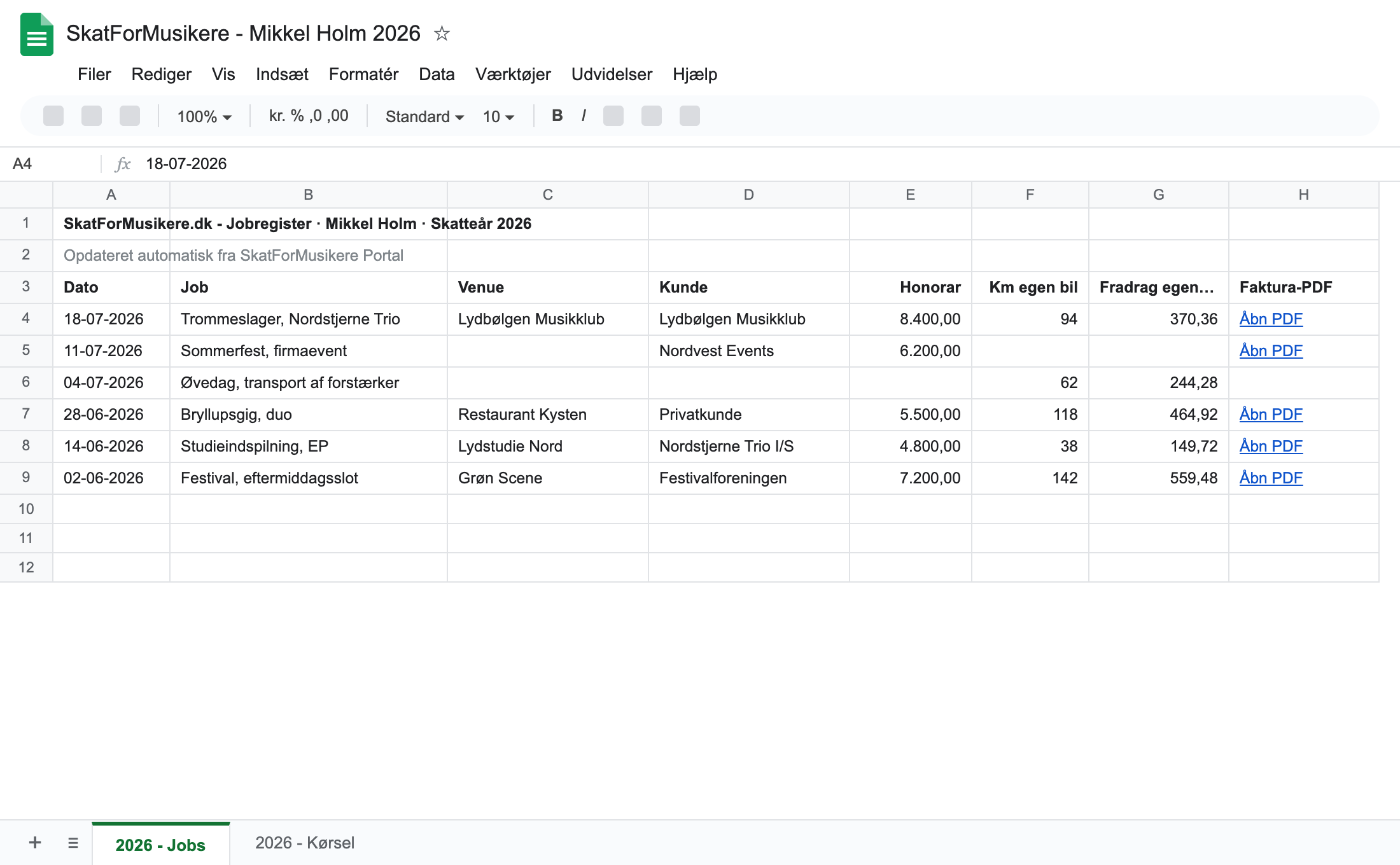The width and height of the screenshot is (1400, 865).
Task: Select cell 'Sommerfest, firmaevent'
Action: (x=309, y=351)
